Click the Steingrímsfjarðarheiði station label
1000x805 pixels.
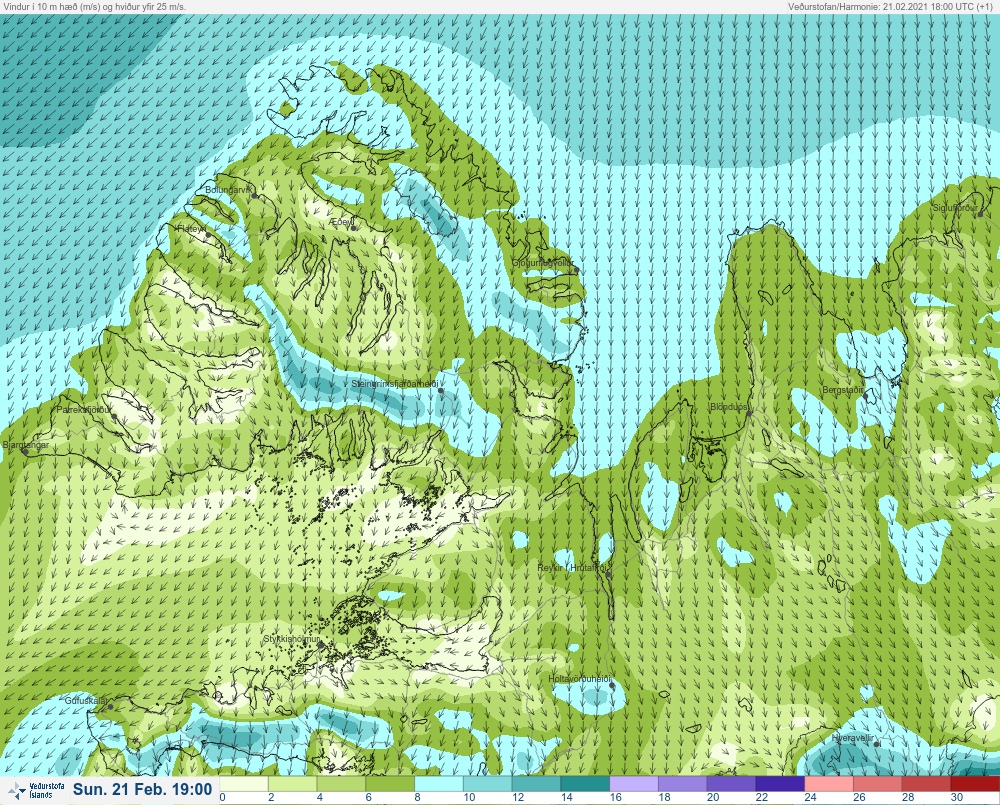[x=395, y=384]
